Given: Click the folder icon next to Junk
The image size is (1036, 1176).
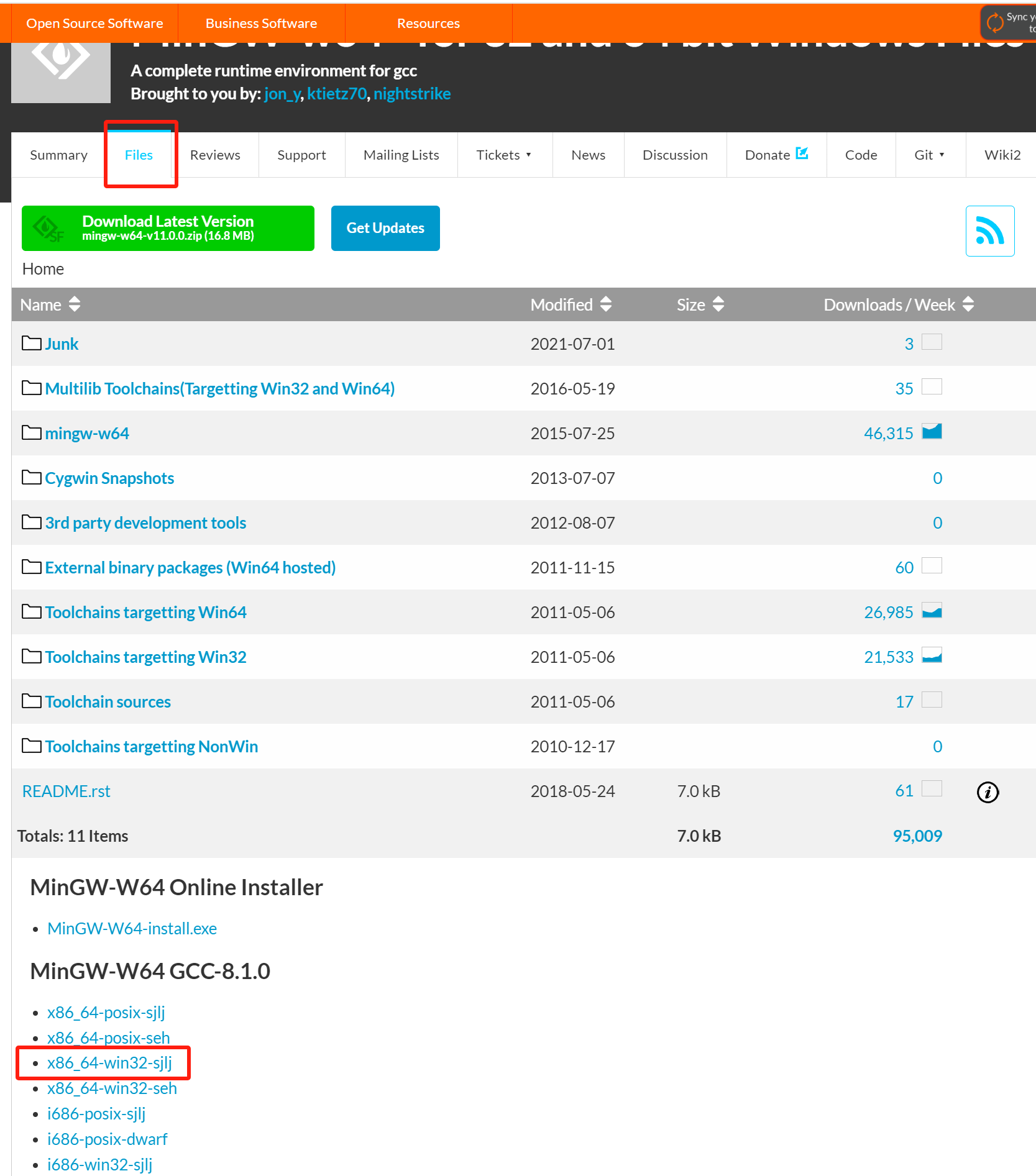Looking at the screenshot, I should tap(31, 342).
